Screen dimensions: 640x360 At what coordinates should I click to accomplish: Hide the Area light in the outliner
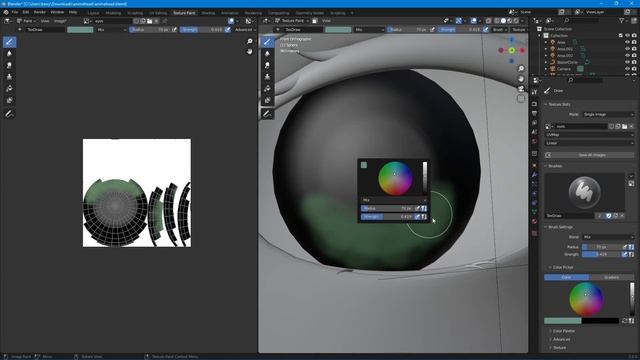(x=627, y=42)
